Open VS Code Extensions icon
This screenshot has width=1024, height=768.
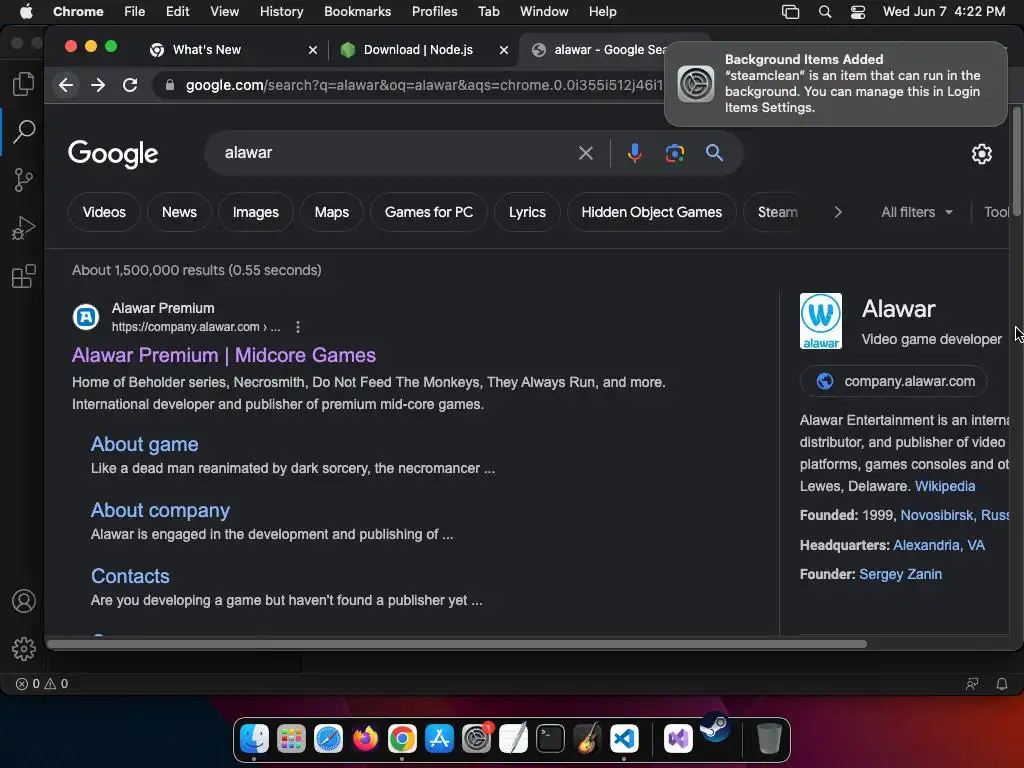coord(24,276)
